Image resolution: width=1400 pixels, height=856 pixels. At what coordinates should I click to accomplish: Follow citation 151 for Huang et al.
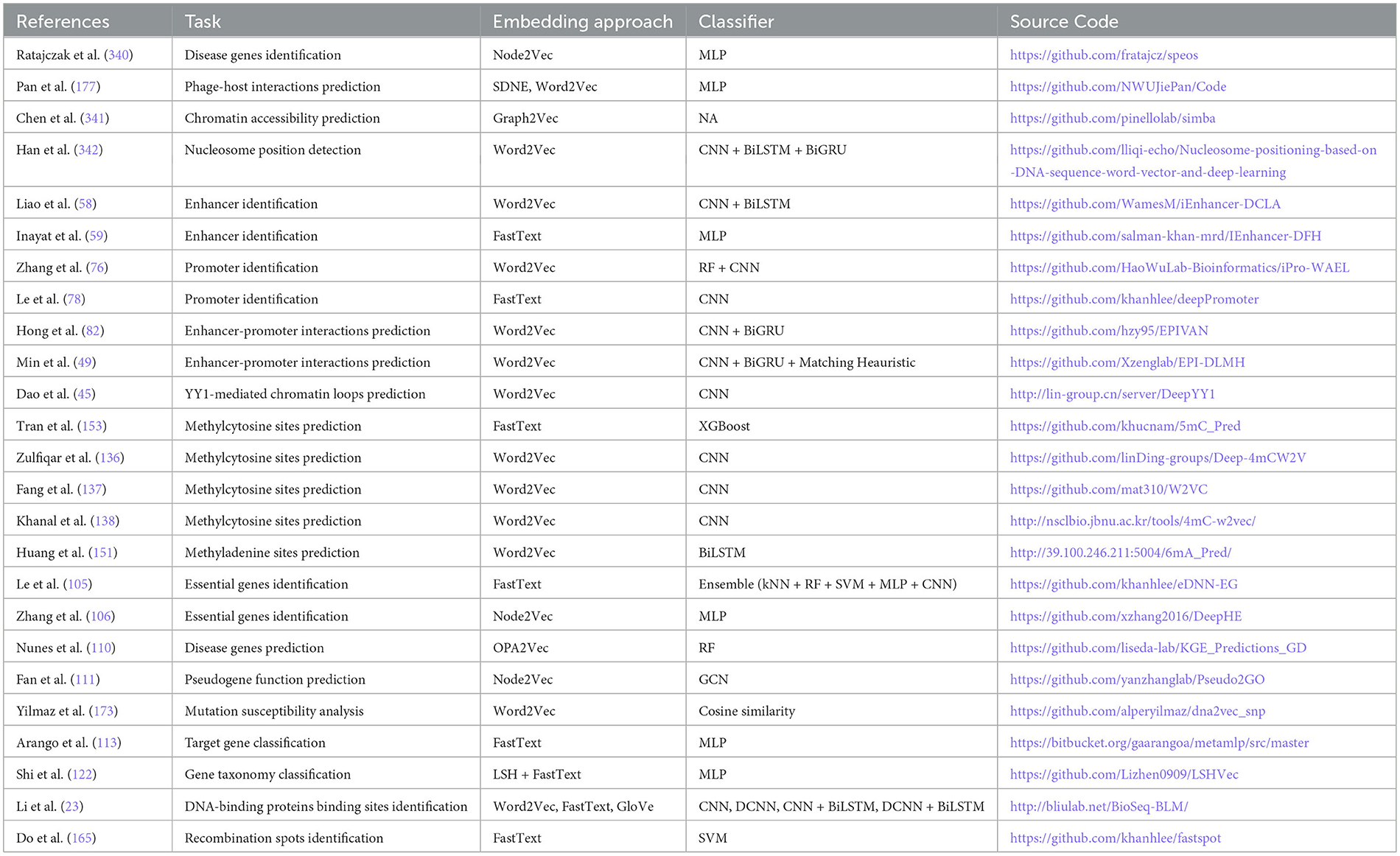click(103, 553)
